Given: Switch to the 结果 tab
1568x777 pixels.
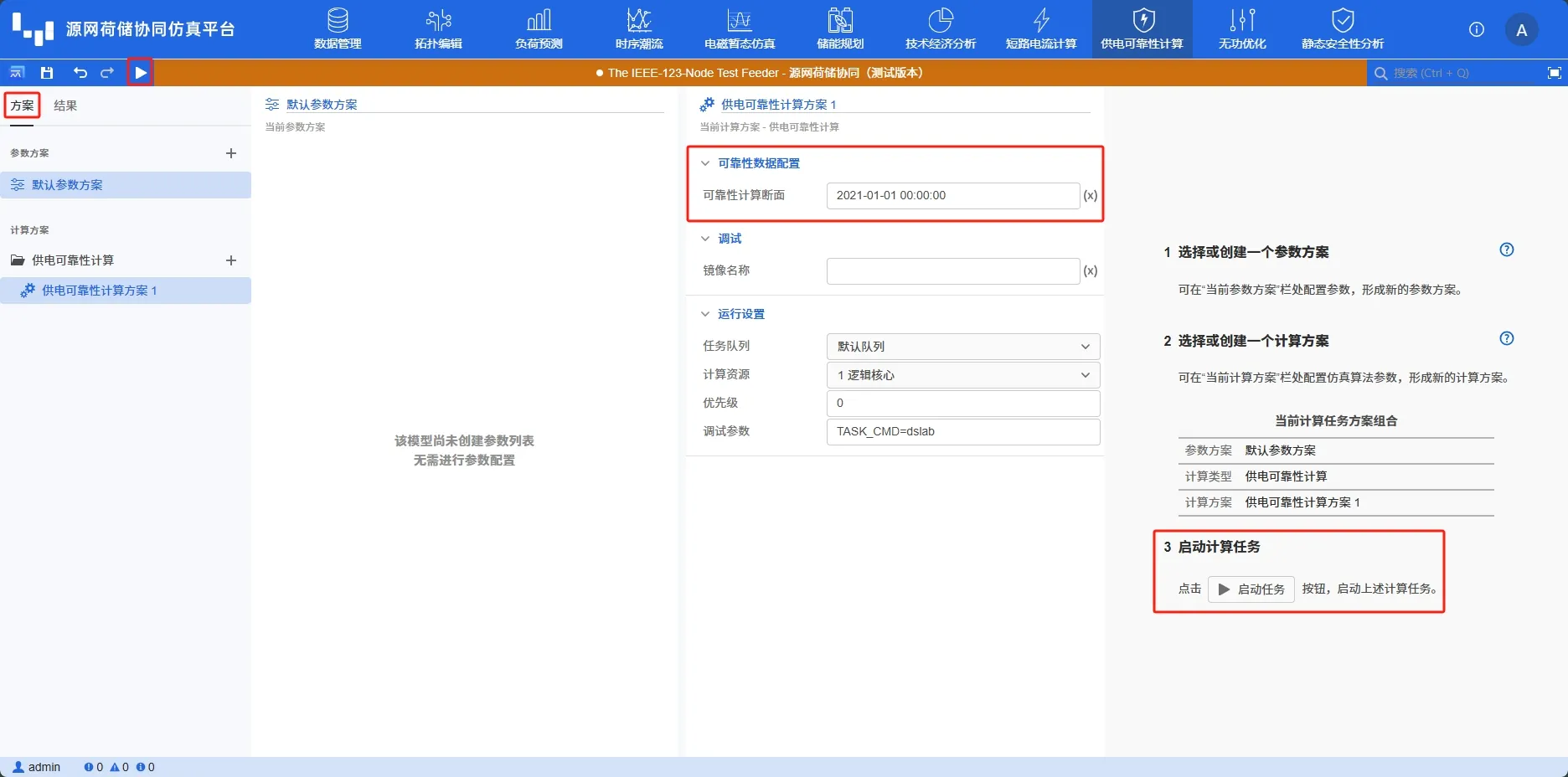Looking at the screenshot, I should click(65, 105).
